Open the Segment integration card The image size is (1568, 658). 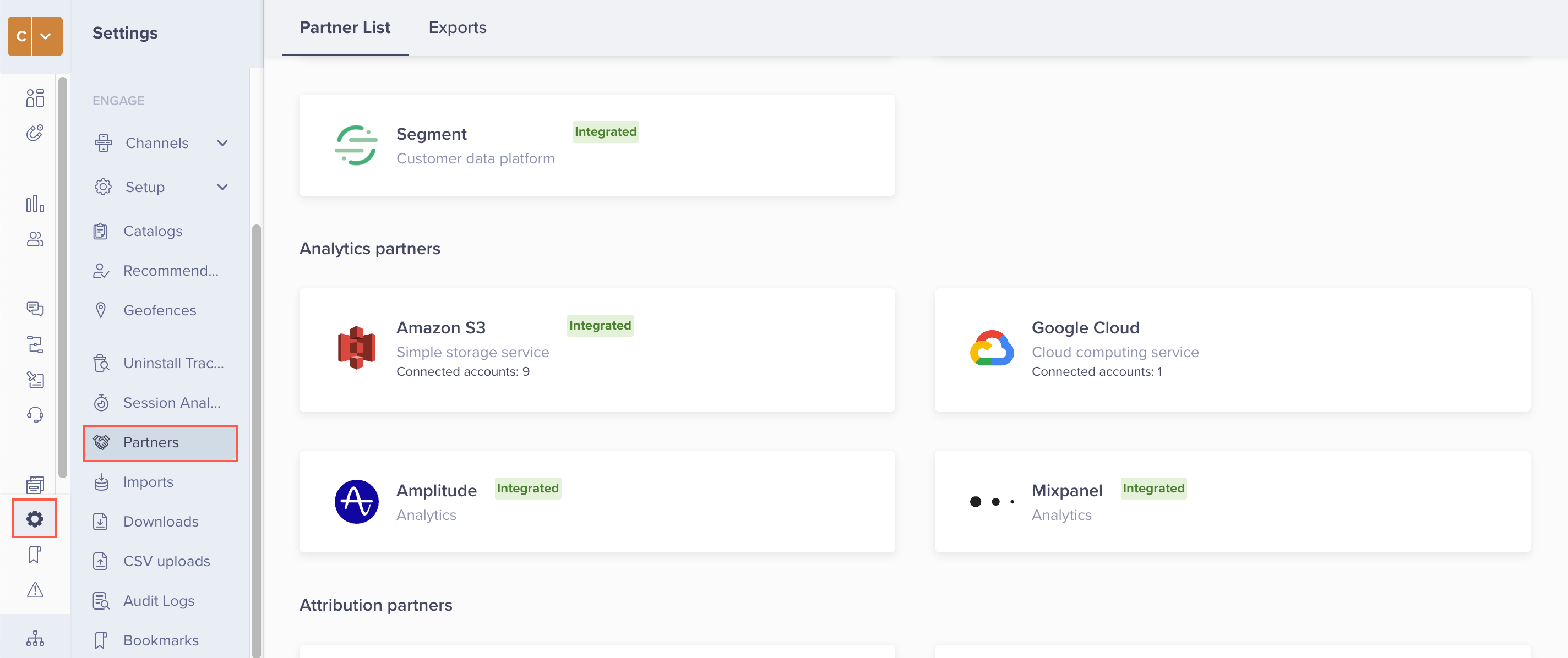pos(596,145)
